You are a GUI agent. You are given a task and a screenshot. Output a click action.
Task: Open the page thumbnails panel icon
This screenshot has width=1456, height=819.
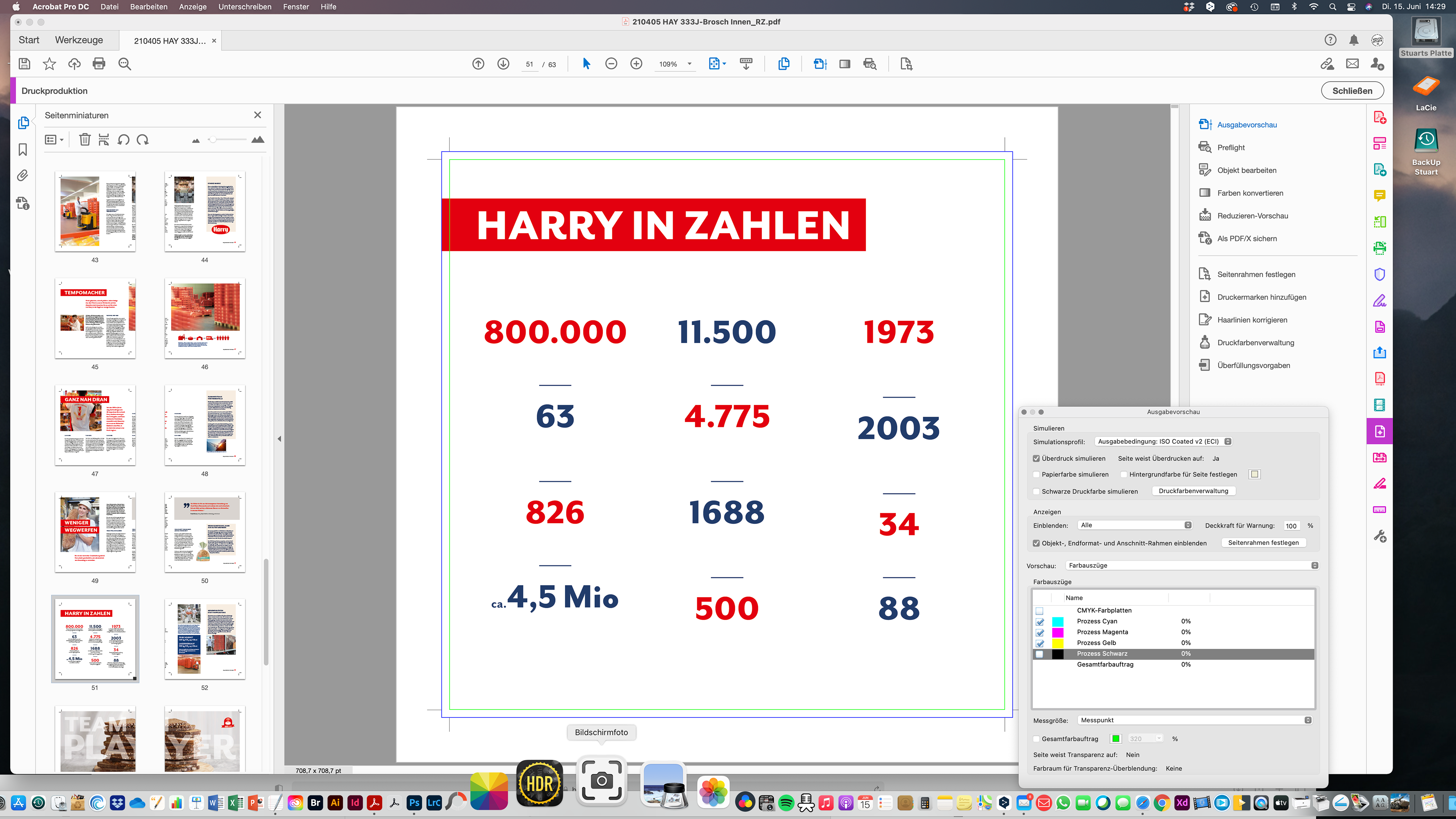point(23,122)
